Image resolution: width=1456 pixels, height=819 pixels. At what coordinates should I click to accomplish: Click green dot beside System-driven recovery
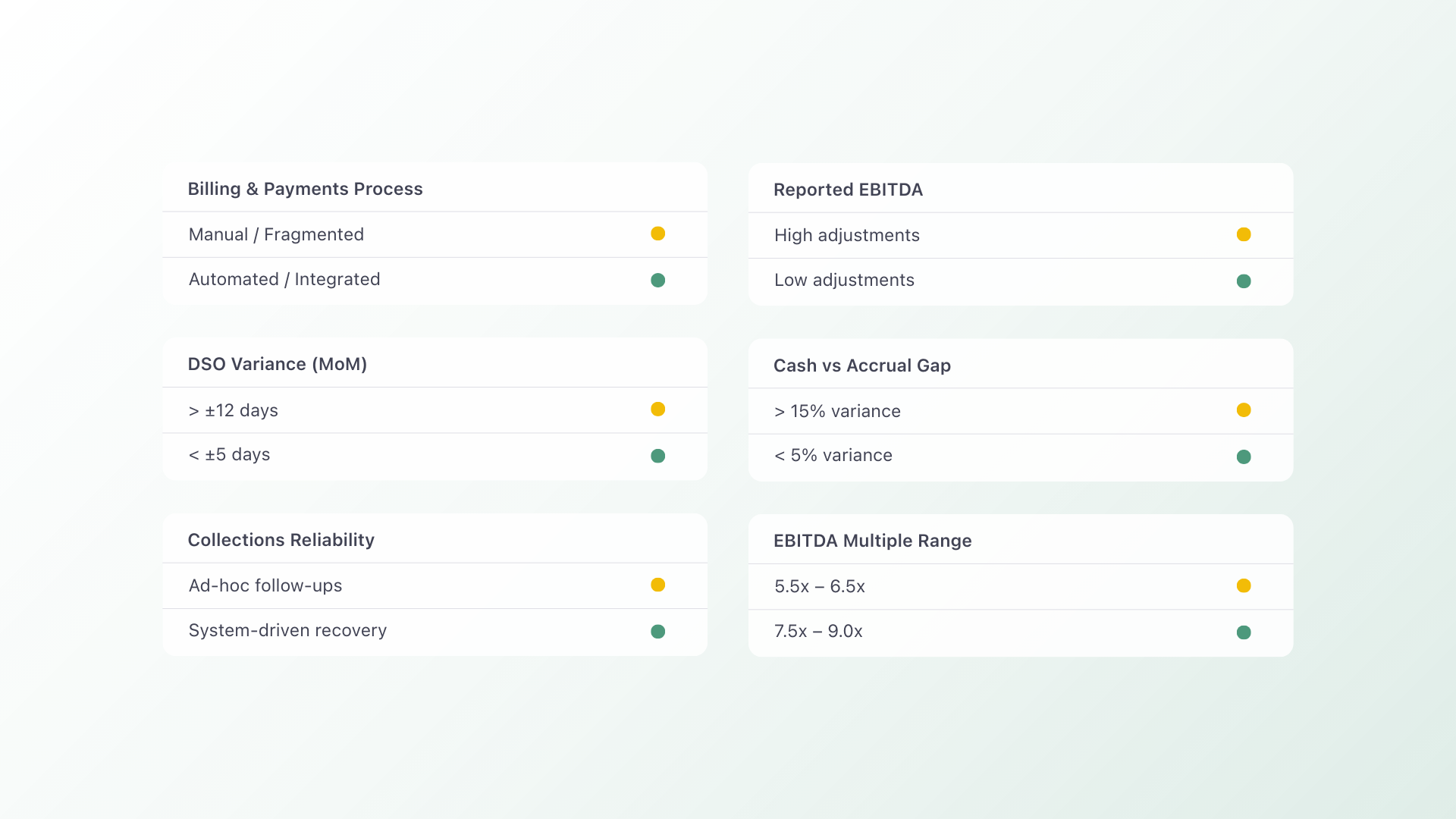tap(658, 632)
